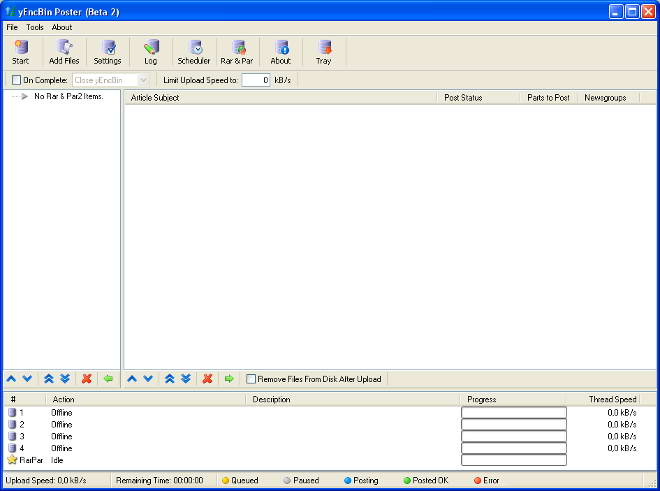The width and height of the screenshot is (660, 491).
Task: Launch the Rar & Par tool
Action: coord(237,52)
